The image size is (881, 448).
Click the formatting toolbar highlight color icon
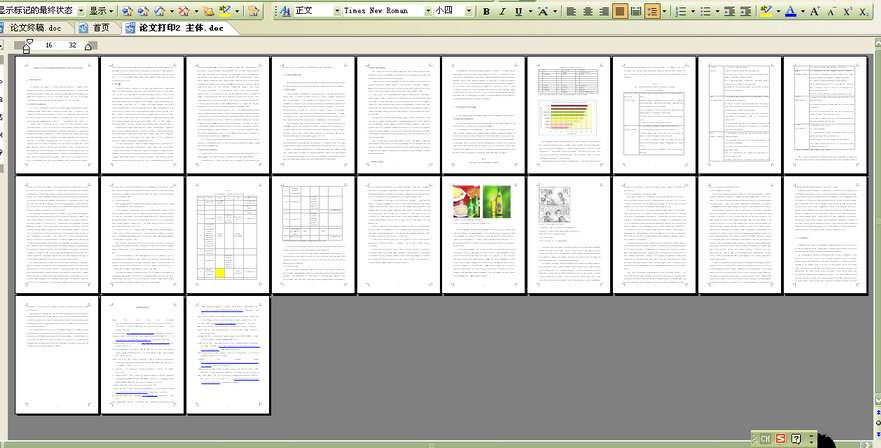[x=765, y=11]
